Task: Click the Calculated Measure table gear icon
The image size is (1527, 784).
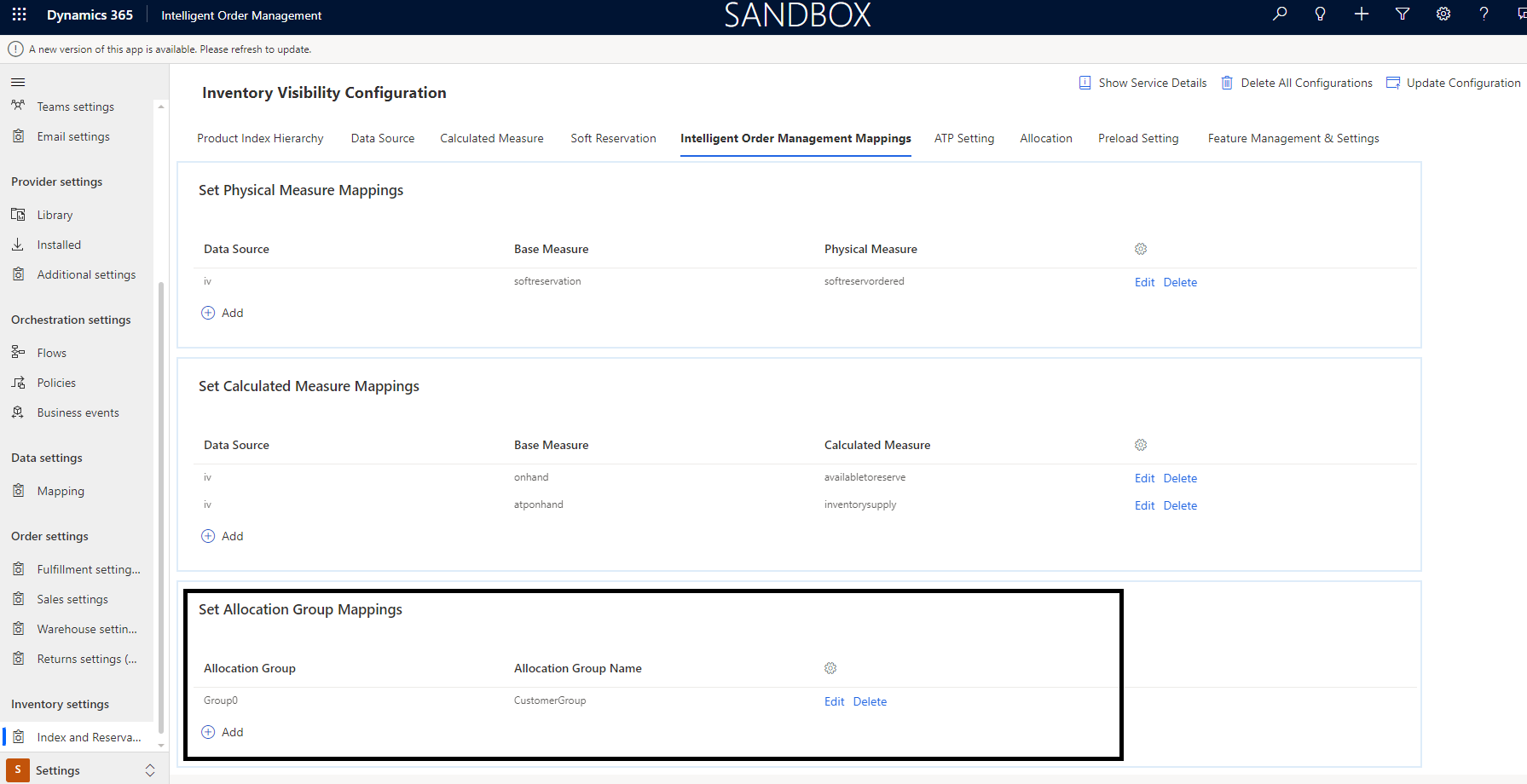Action: (x=1141, y=445)
